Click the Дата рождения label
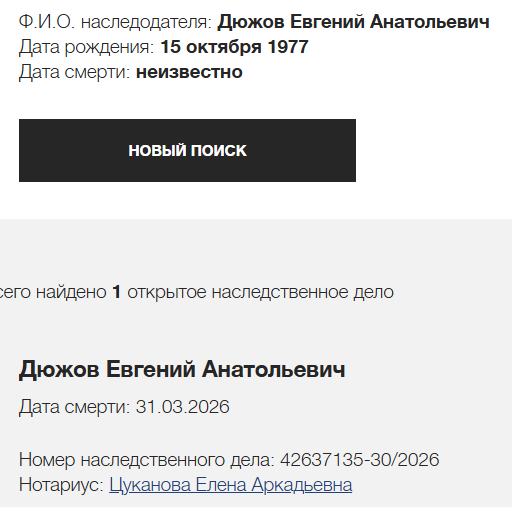The image size is (512, 507). [87, 47]
